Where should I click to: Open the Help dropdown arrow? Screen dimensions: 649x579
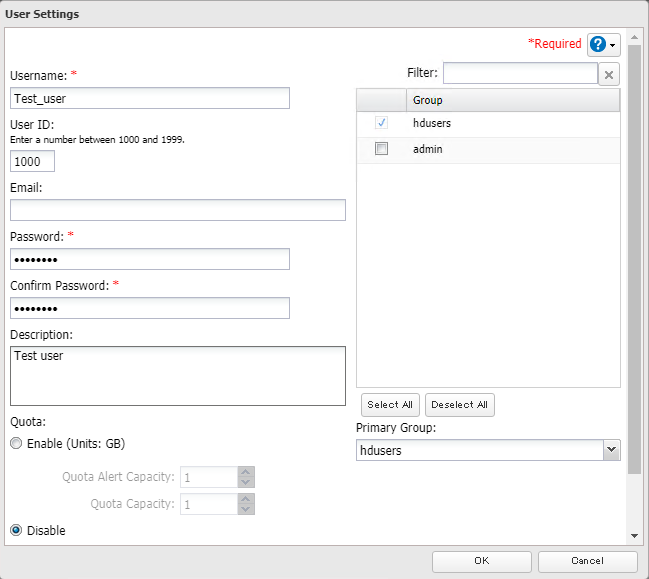pos(613,45)
